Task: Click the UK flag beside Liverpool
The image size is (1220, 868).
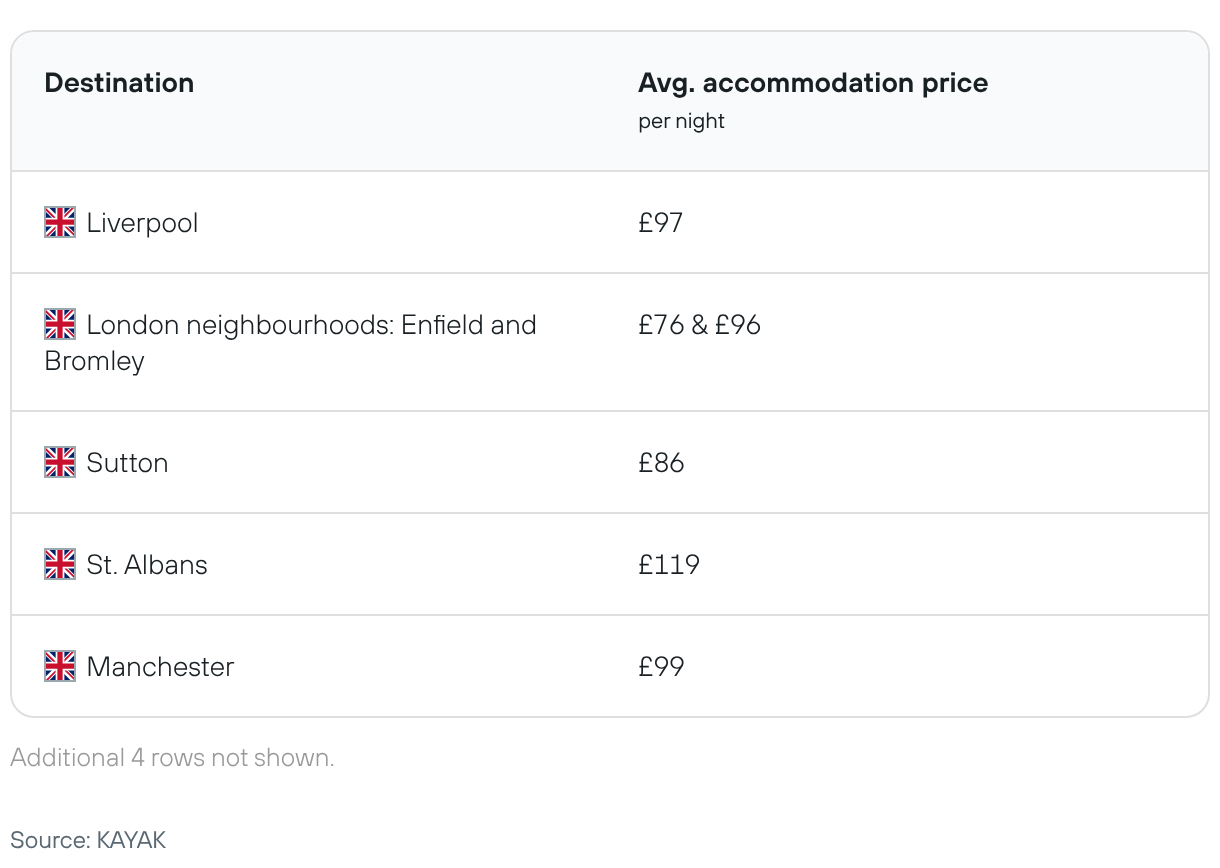Action: (x=60, y=222)
